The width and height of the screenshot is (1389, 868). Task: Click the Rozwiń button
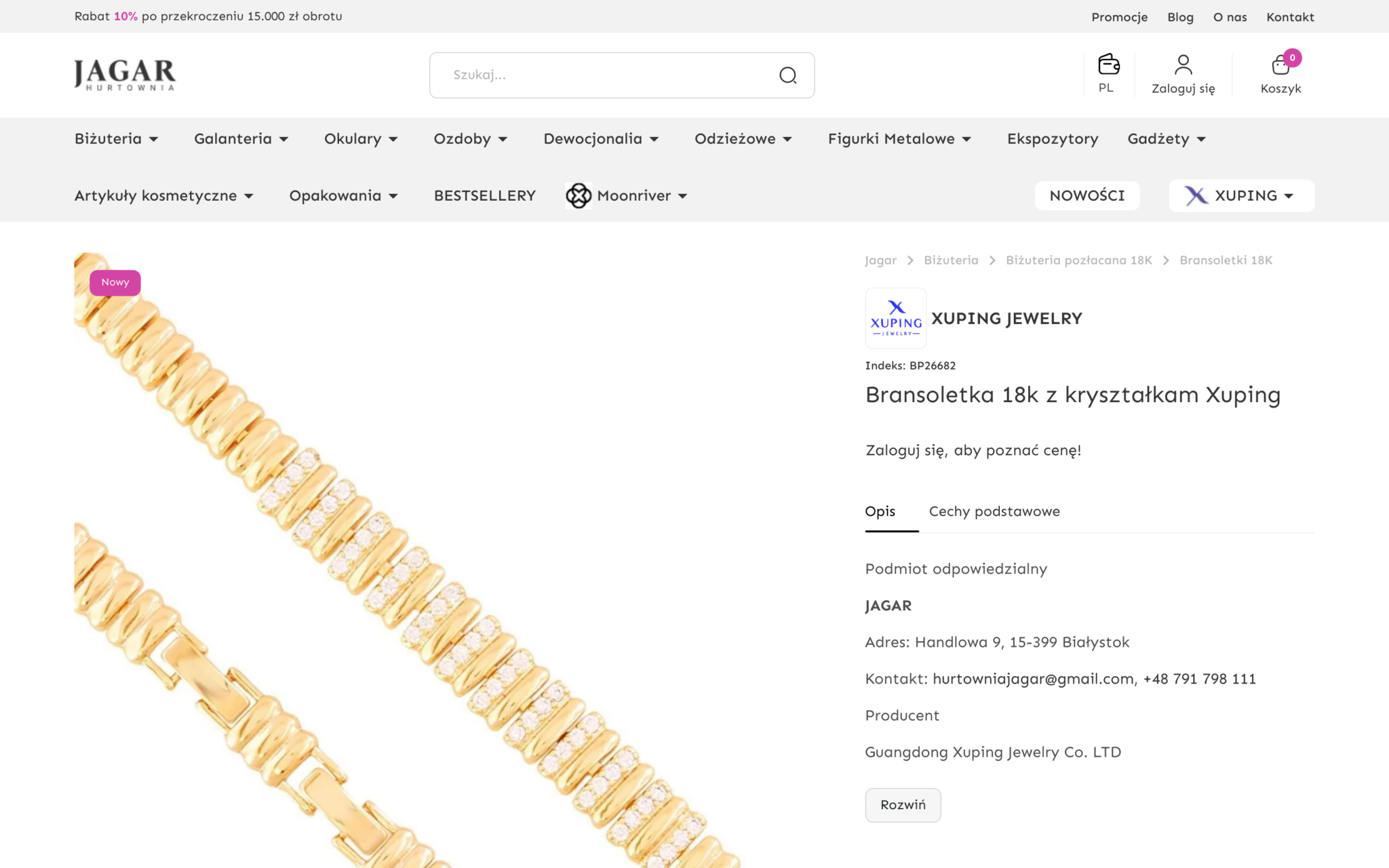903,805
